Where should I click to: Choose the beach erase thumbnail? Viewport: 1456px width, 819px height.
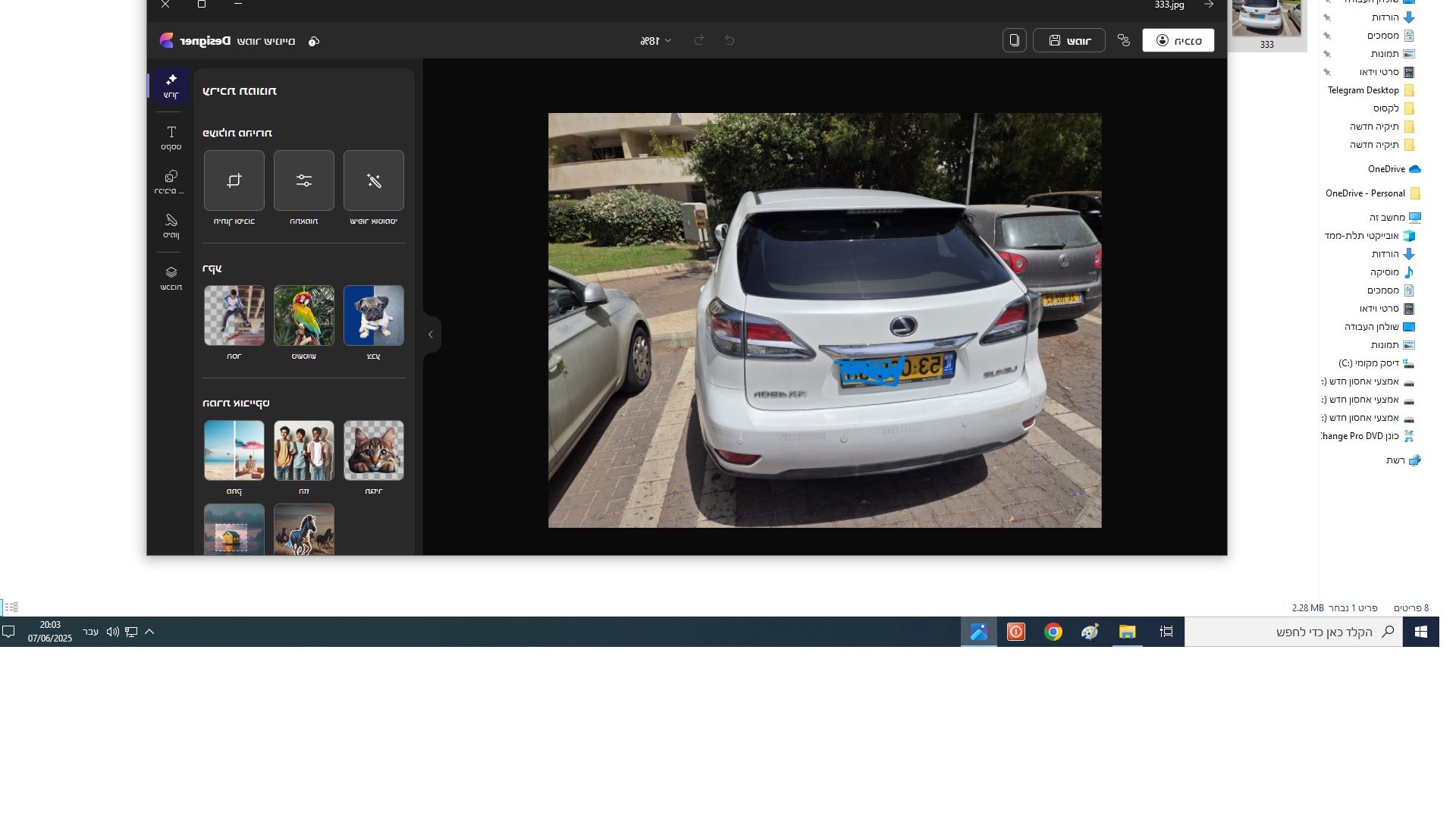(234, 450)
